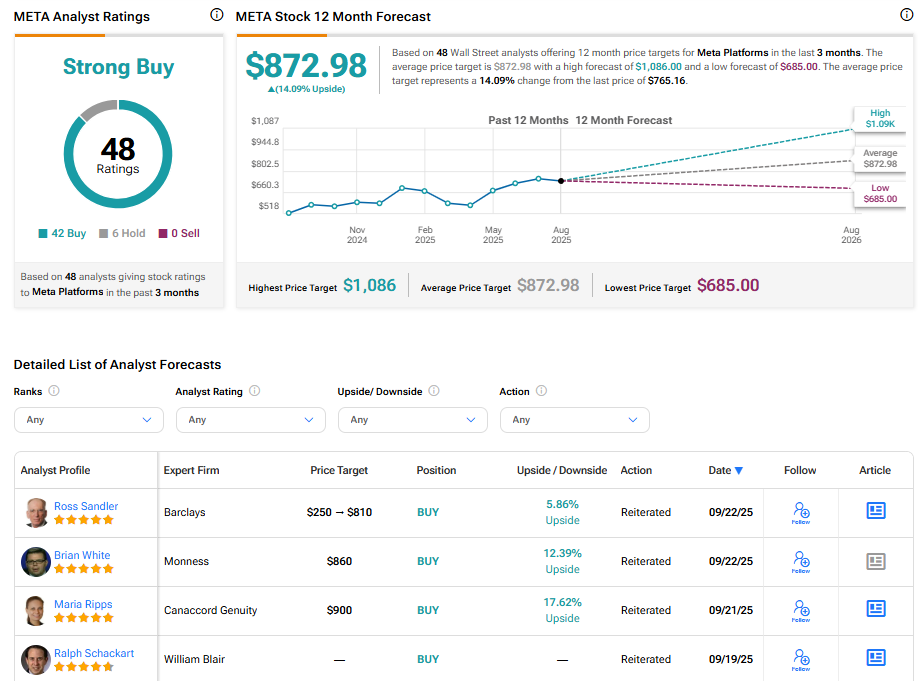Follow analyst Ralph Schackart
This screenshot has height=681, width=918.
pos(801,660)
